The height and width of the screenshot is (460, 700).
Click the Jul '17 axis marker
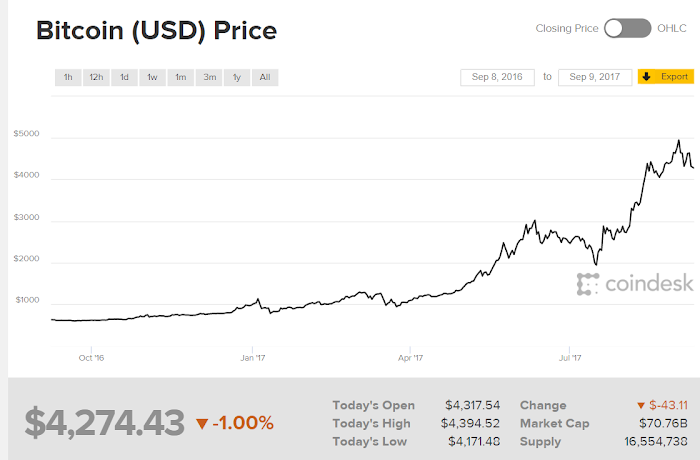[570, 358]
